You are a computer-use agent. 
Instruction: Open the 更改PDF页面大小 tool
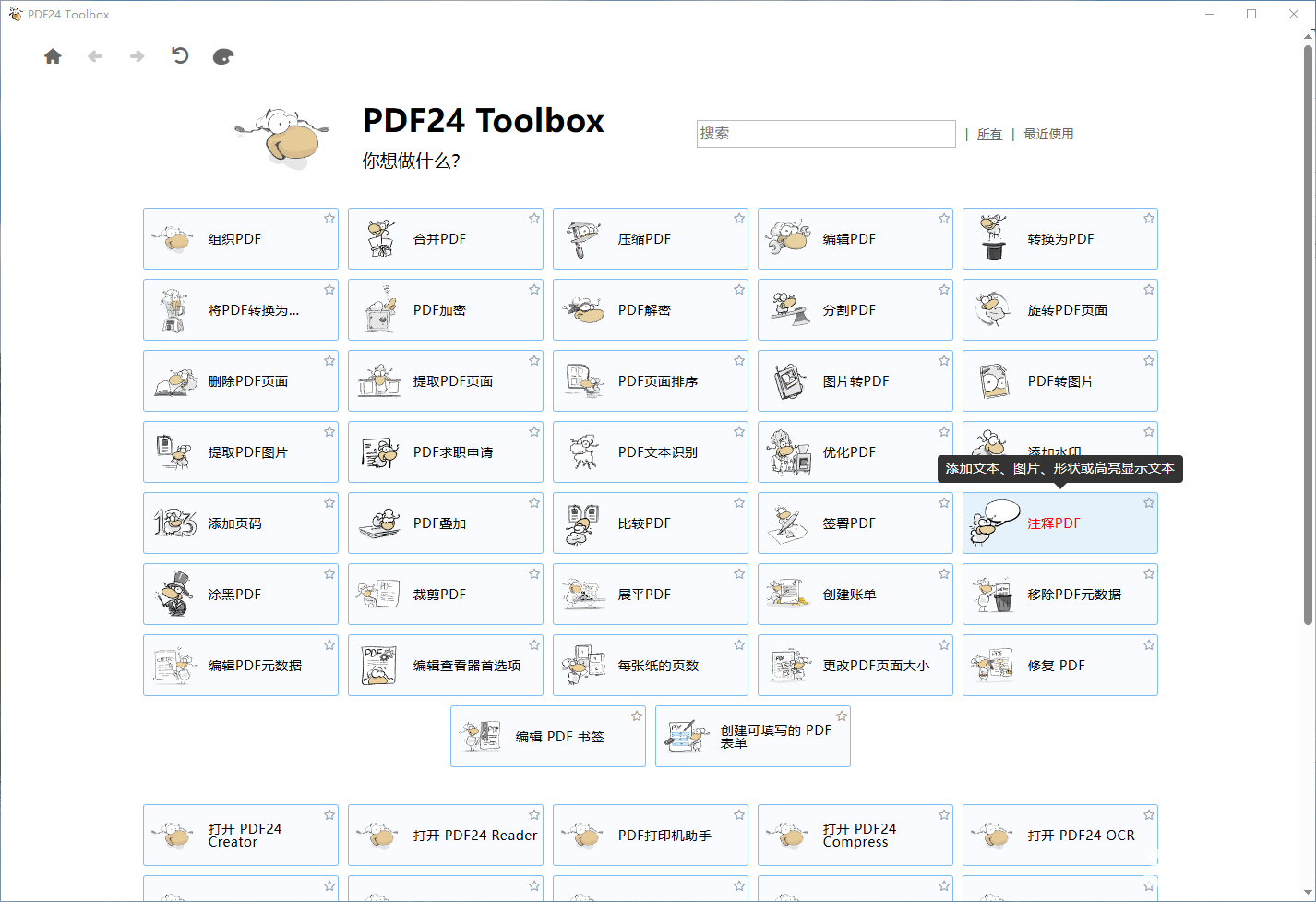click(855, 665)
